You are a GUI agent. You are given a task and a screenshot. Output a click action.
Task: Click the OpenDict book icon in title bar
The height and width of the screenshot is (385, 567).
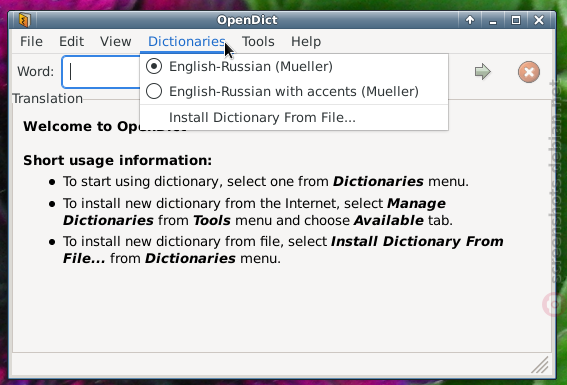point(25,20)
